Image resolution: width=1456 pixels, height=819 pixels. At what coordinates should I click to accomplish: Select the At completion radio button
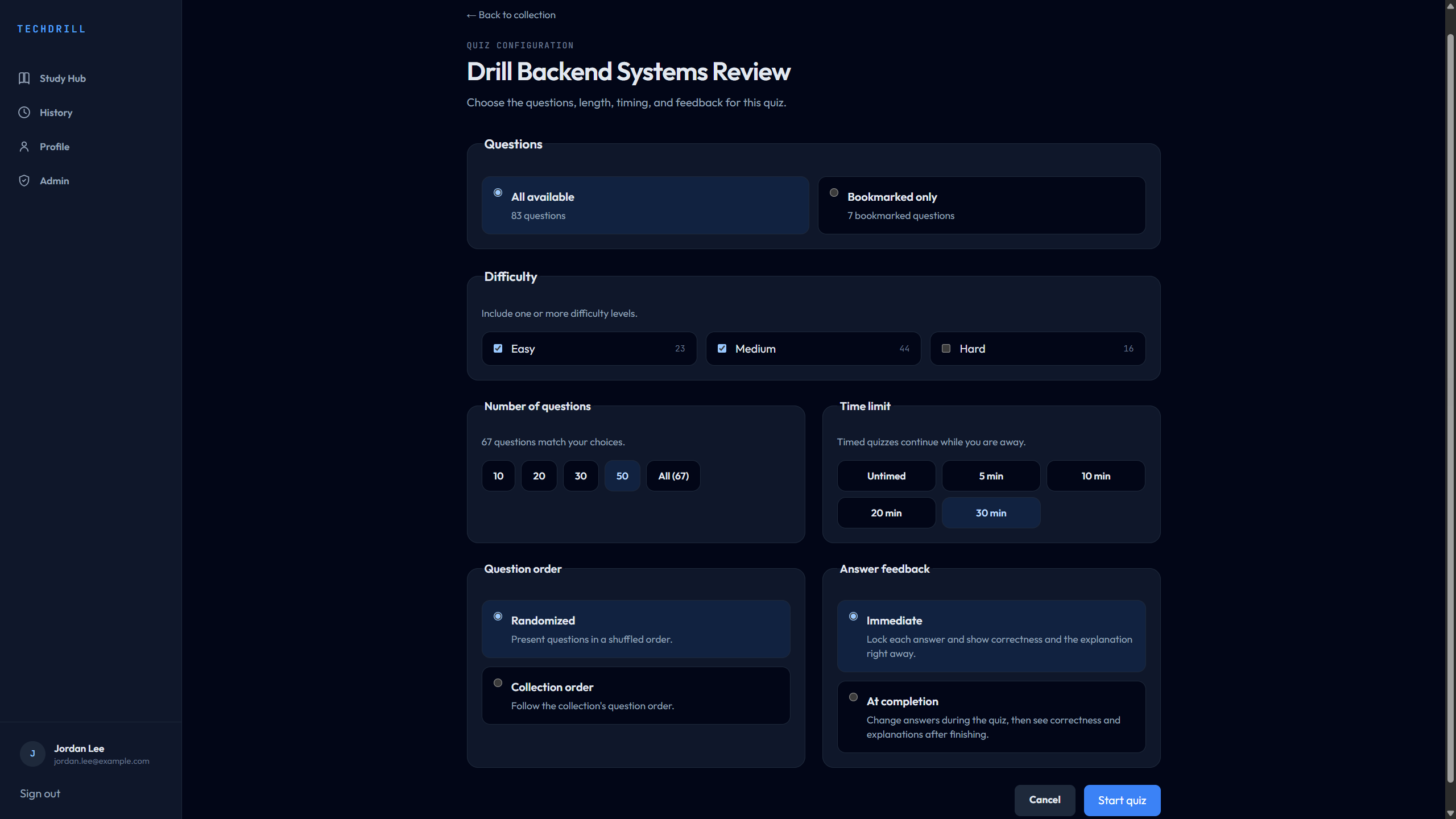click(853, 697)
